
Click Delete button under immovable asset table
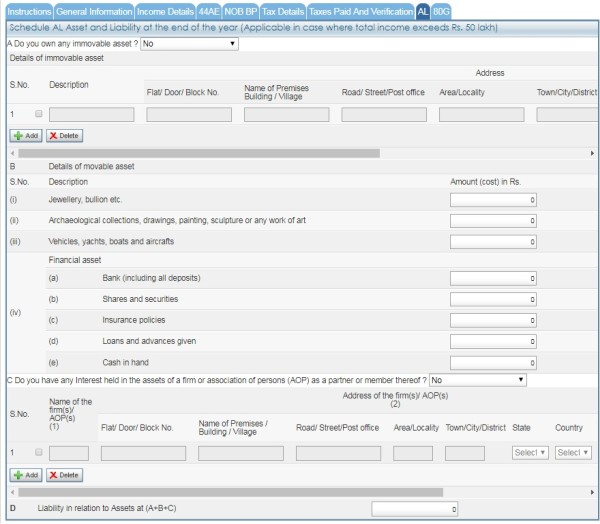pyautogui.click(x=64, y=135)
